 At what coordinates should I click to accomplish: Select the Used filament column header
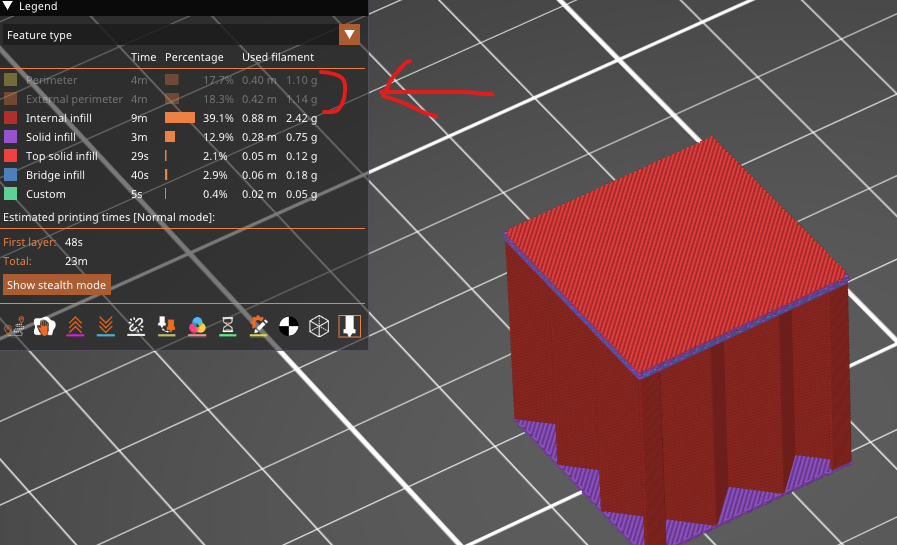(277, 57)
